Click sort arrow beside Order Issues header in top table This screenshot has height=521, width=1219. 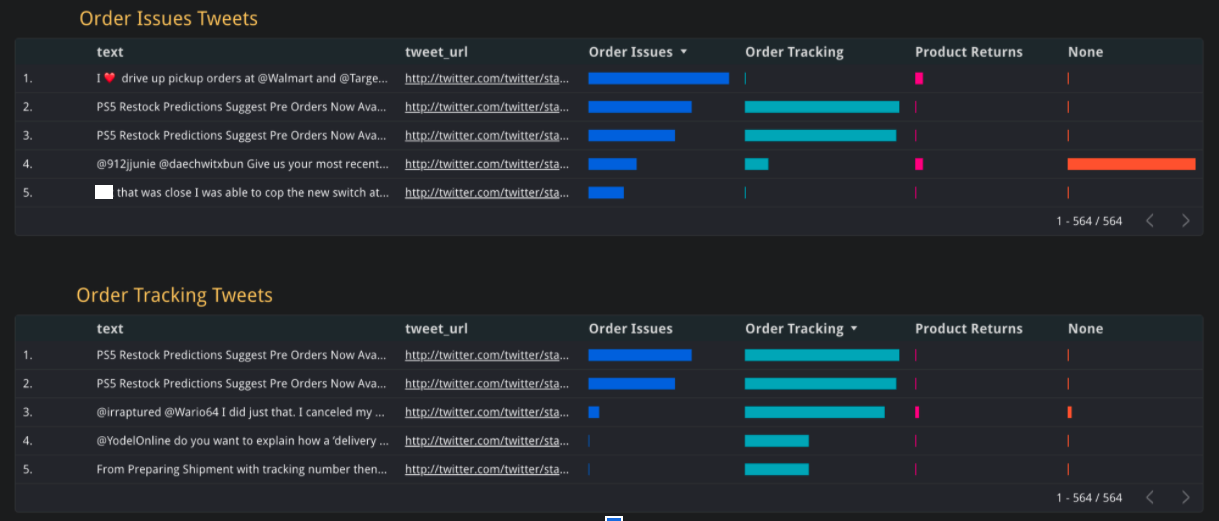pos(684,52)
